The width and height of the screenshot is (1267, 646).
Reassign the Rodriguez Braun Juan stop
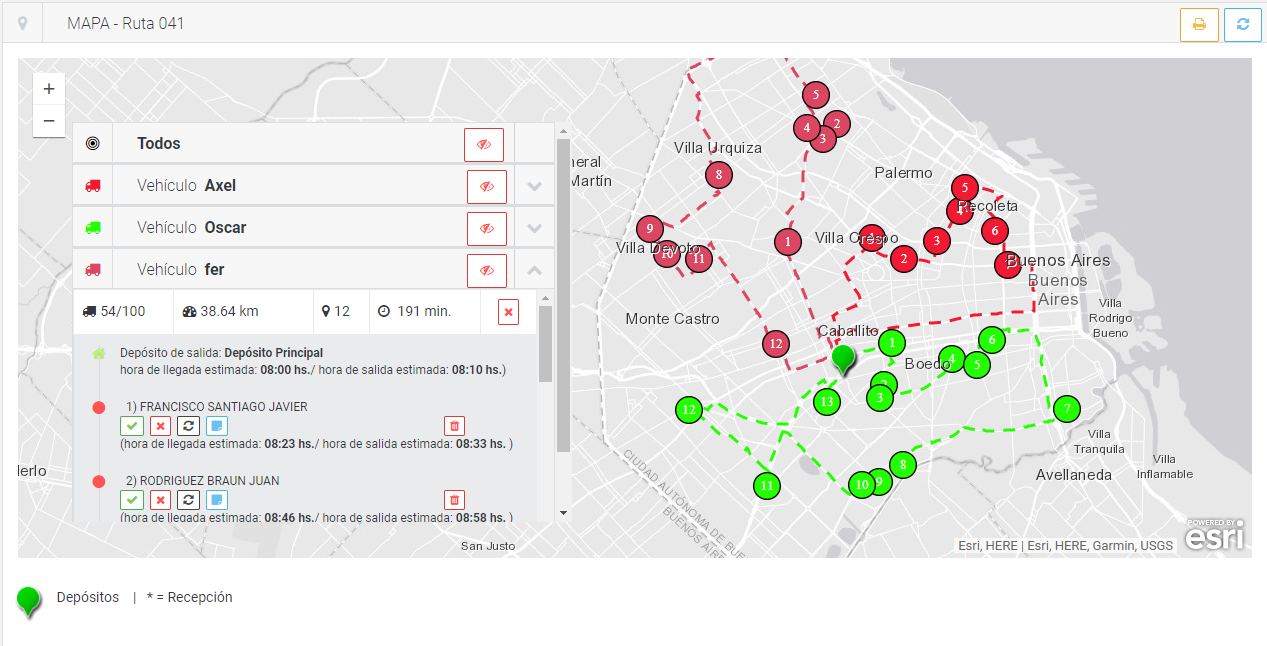pyautogui.click(x=189, y=500)
